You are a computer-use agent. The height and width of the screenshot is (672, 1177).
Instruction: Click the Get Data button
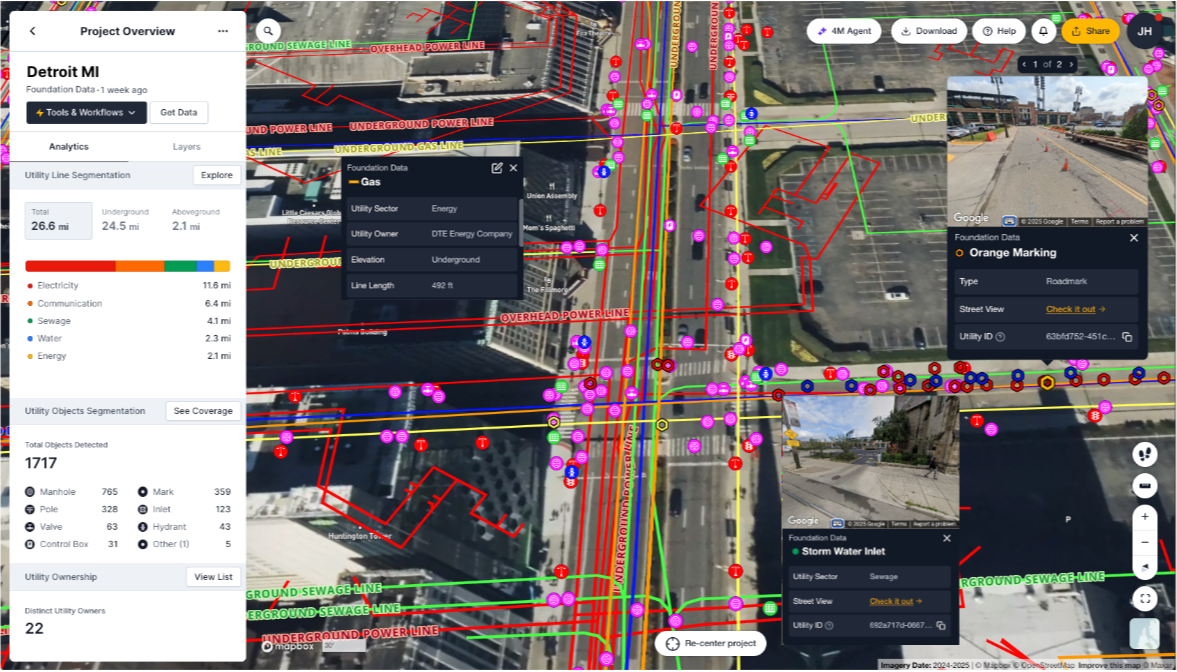pos(179,113)
